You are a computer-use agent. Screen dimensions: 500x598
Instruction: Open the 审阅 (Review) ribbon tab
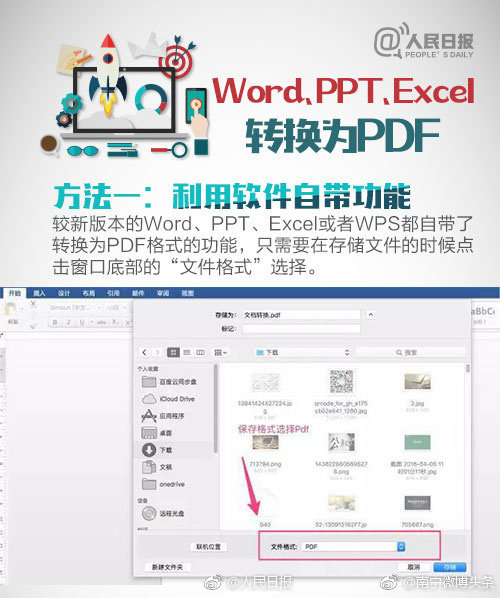tap(163, 293)
